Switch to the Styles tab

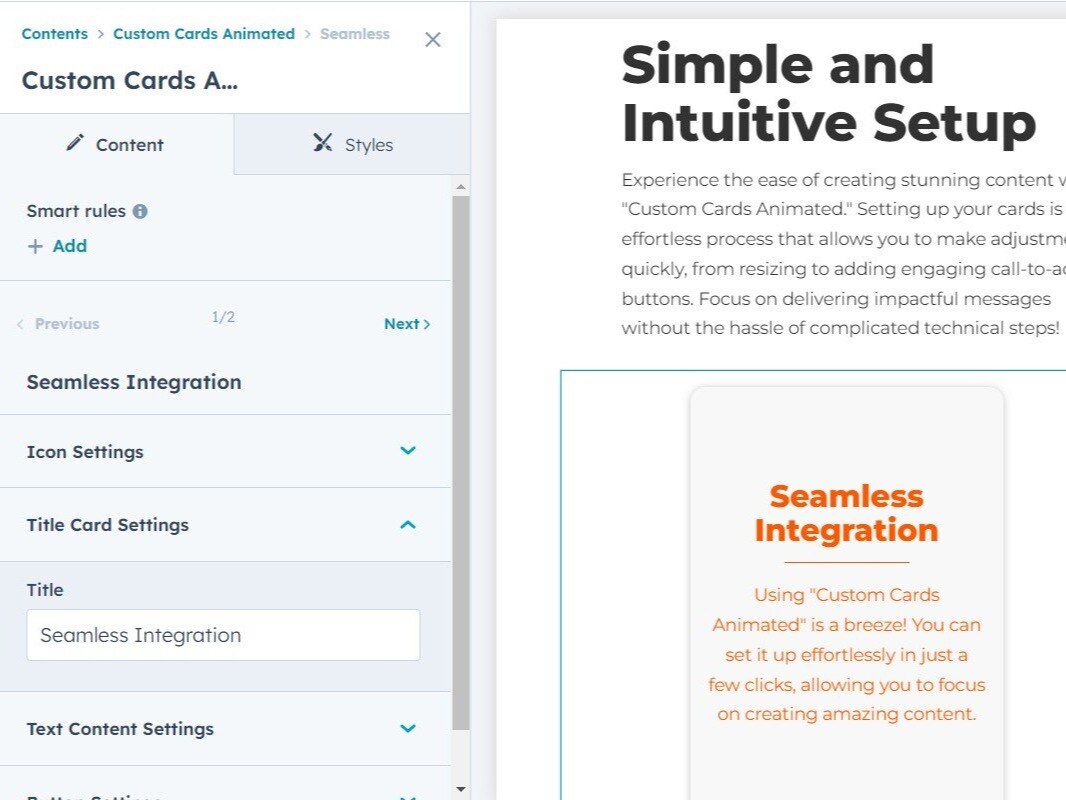click(352, 143)
